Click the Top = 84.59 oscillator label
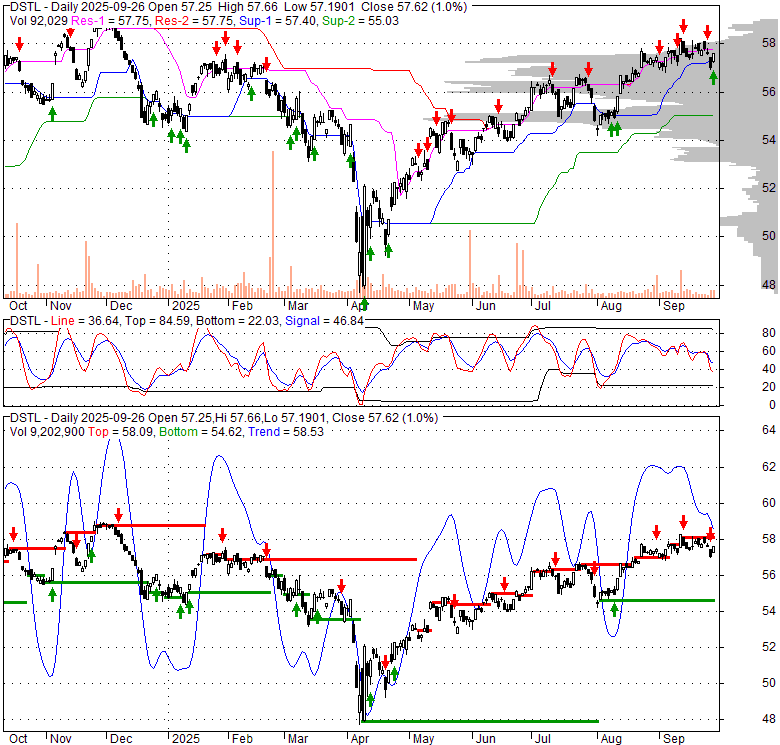 [x=157, y=321]
